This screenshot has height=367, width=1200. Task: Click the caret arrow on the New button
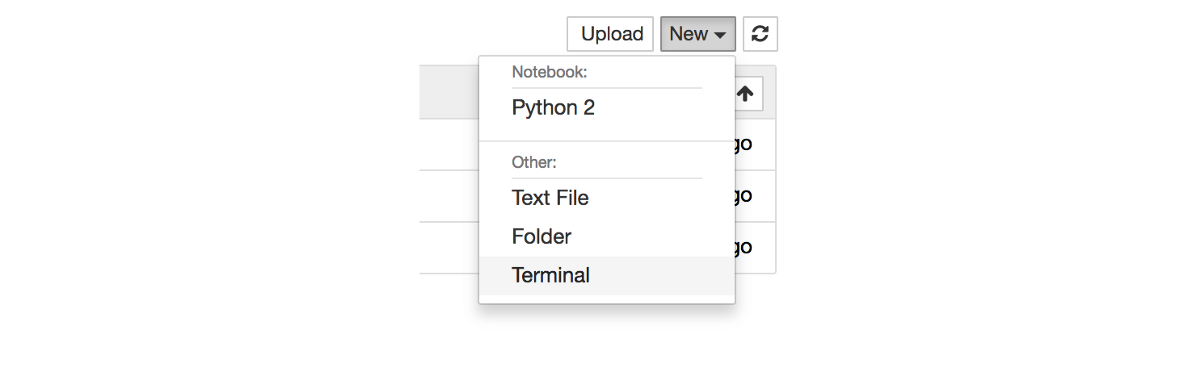click(x=720, y=35)
